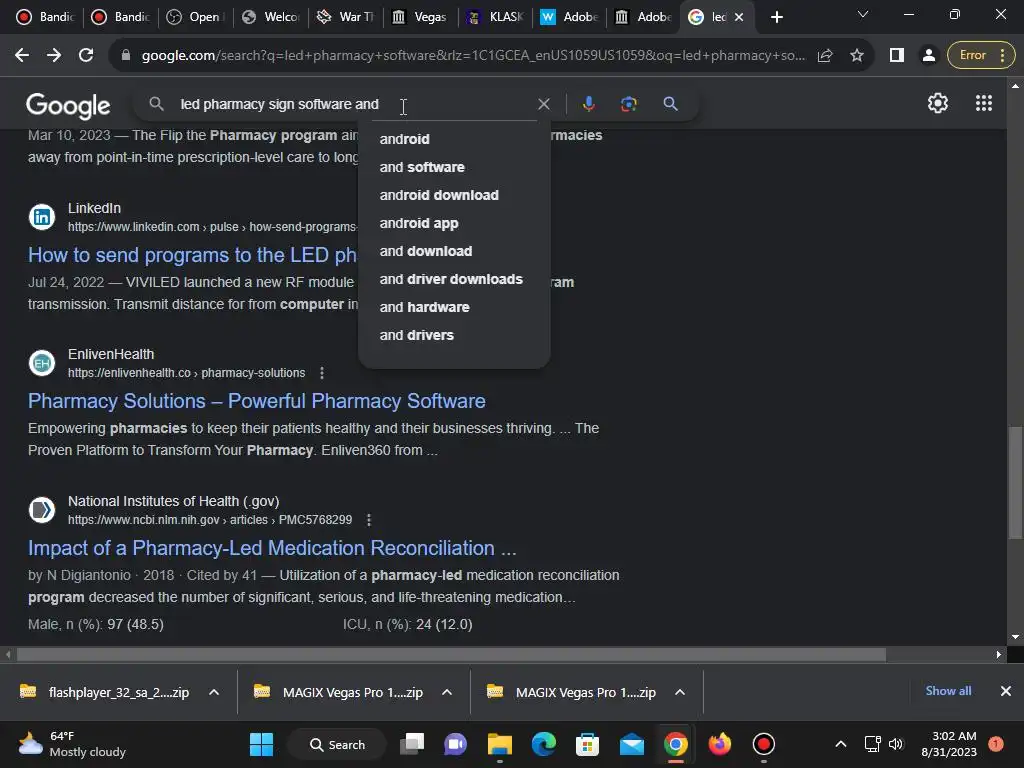Viewport: 1024px width, 768px height.
Task: Show hidden system tray icons
Action: click(840, 744)
